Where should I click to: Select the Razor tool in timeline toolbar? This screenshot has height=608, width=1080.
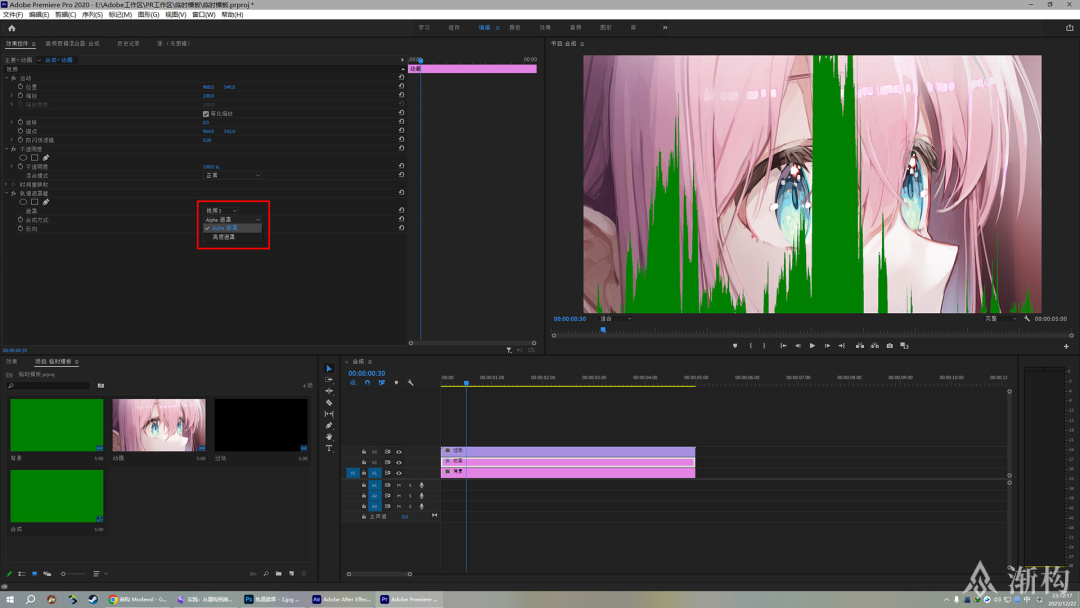[x=329, y=402]
